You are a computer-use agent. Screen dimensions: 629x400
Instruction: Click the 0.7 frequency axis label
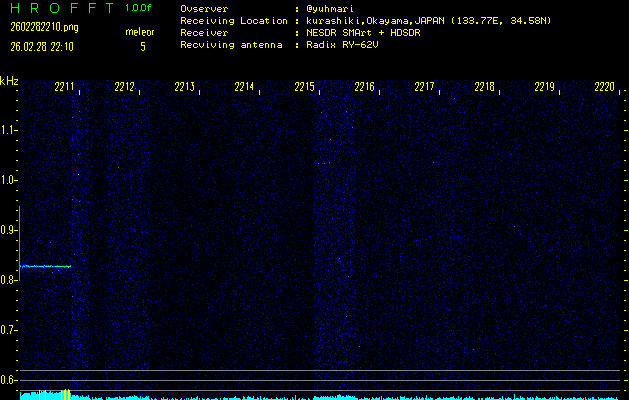7,330
